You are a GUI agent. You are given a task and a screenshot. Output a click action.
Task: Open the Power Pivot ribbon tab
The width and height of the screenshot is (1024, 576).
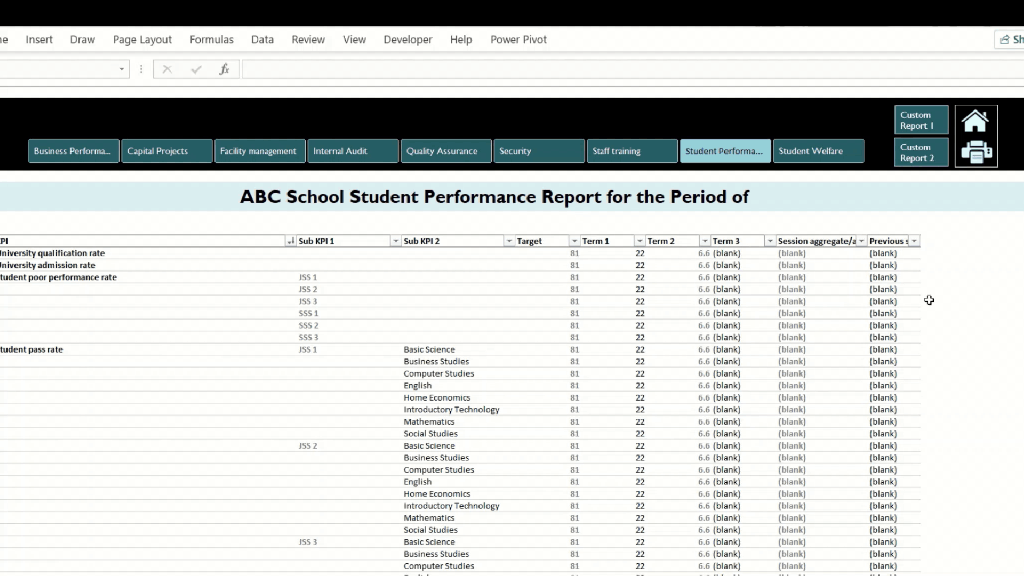(519, 39)
